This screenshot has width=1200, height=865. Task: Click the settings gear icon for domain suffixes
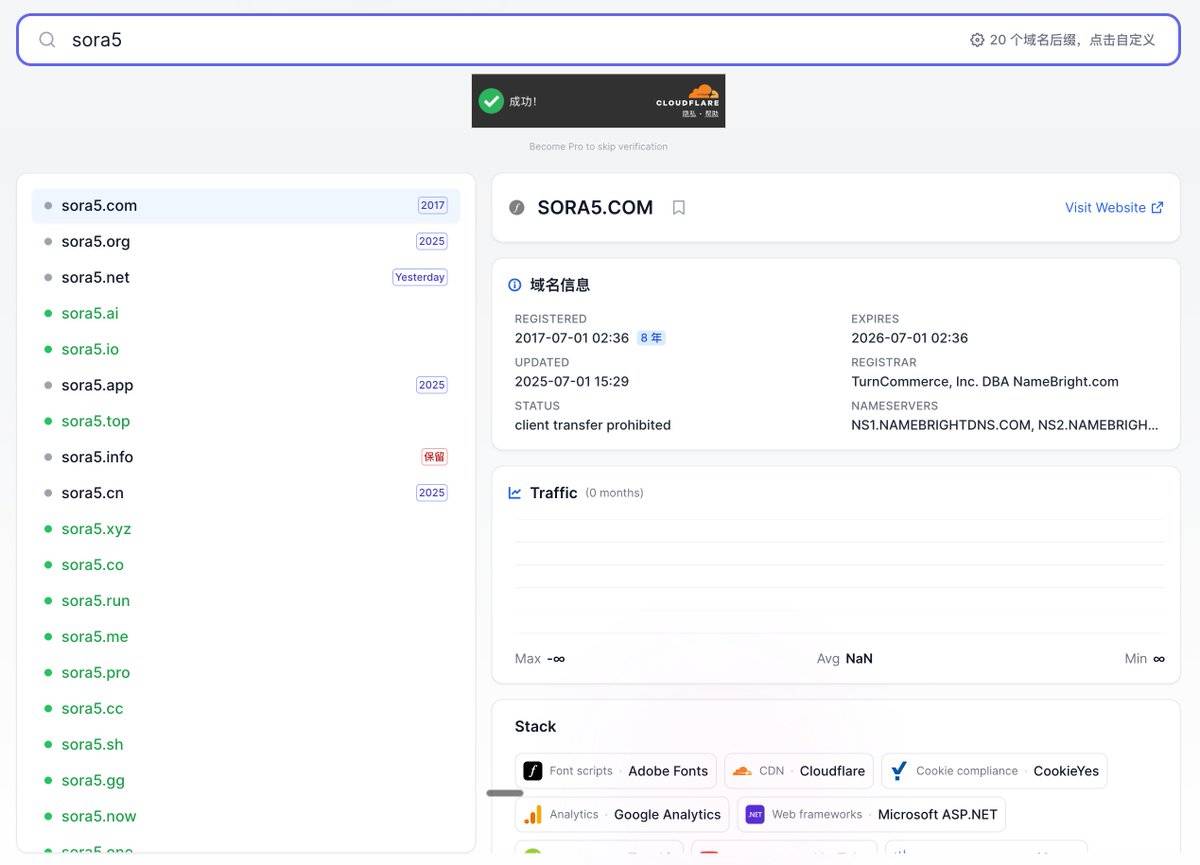pos(977,40)
